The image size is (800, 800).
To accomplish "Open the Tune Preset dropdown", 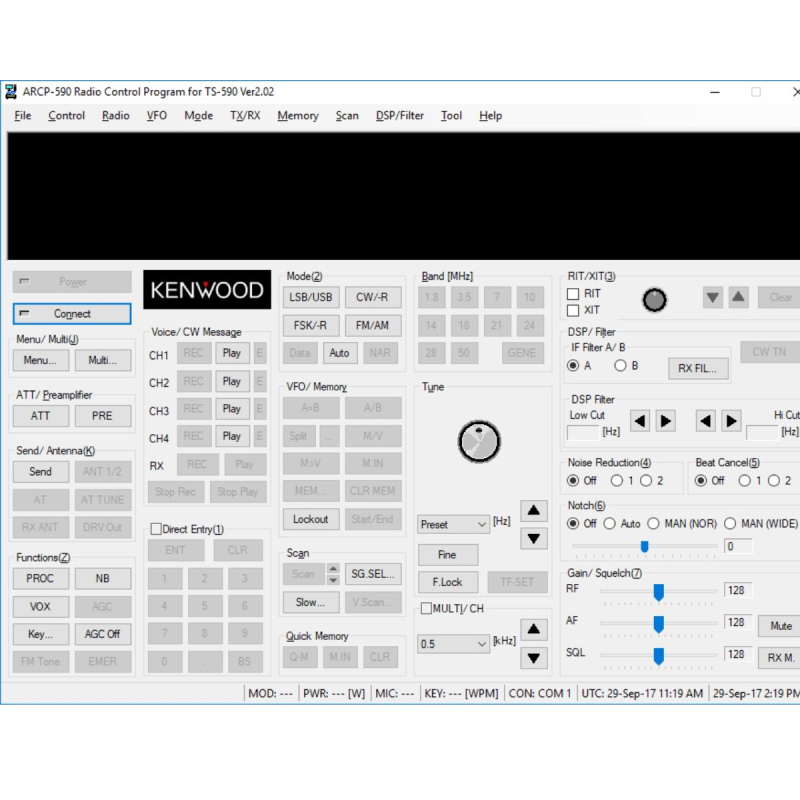I will (453, 524).
